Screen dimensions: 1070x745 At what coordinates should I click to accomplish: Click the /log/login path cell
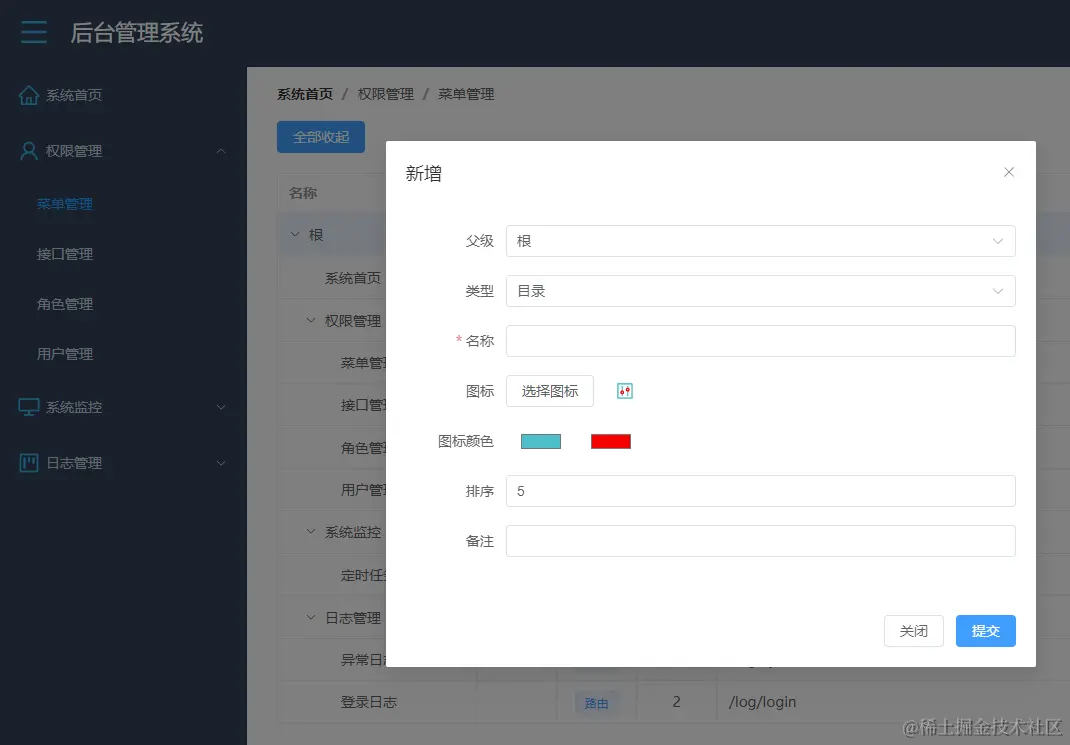click(x=762, y=702)
